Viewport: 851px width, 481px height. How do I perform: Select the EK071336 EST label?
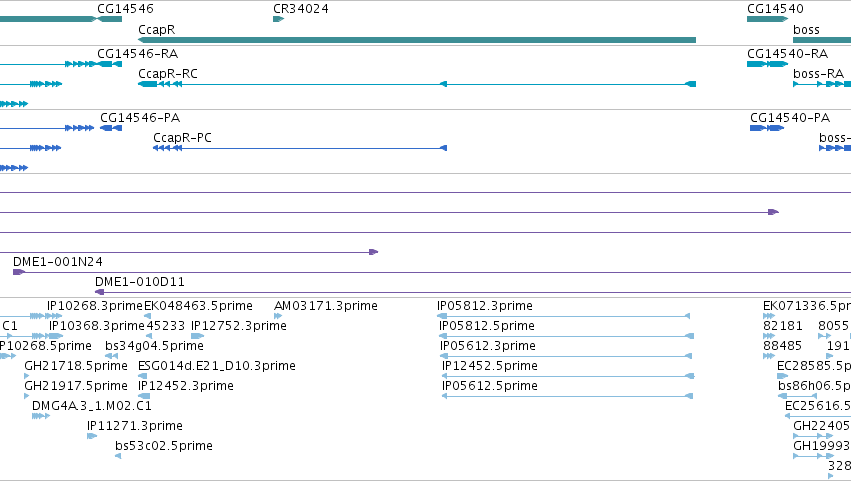coord(807,306)
